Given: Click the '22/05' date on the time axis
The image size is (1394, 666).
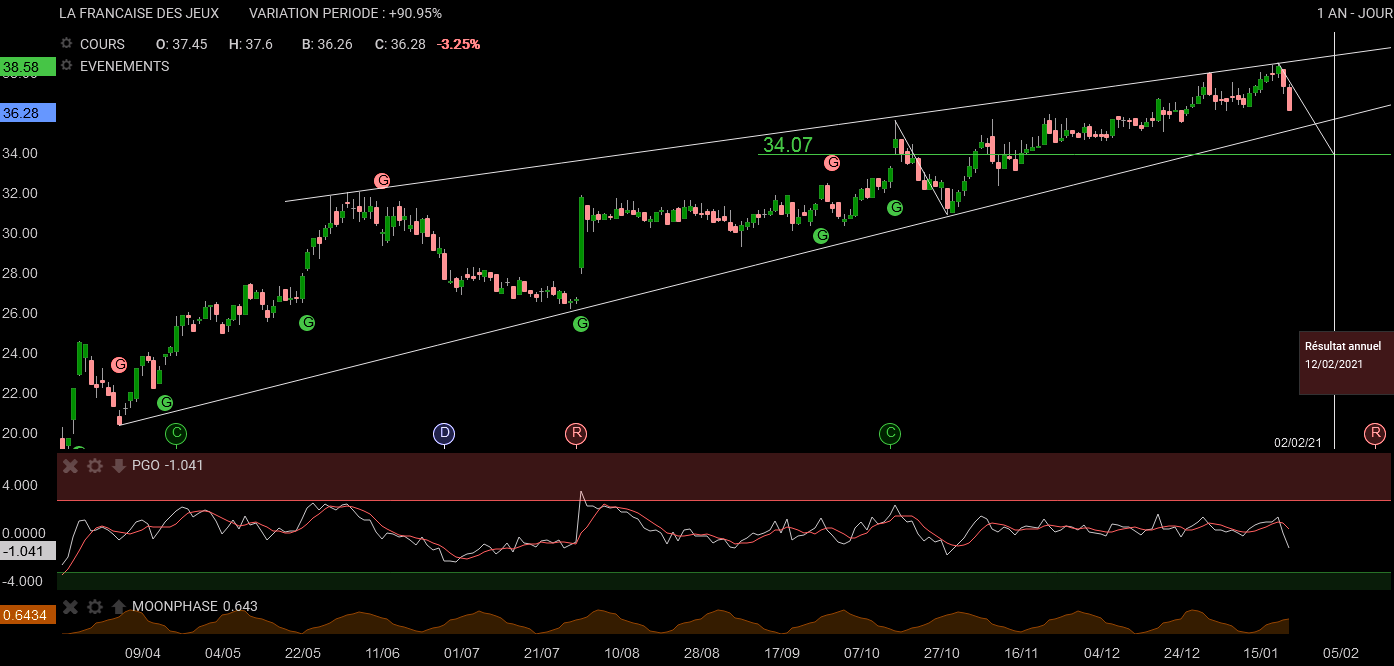Looking at the screenshot, I should pos(302,653).
